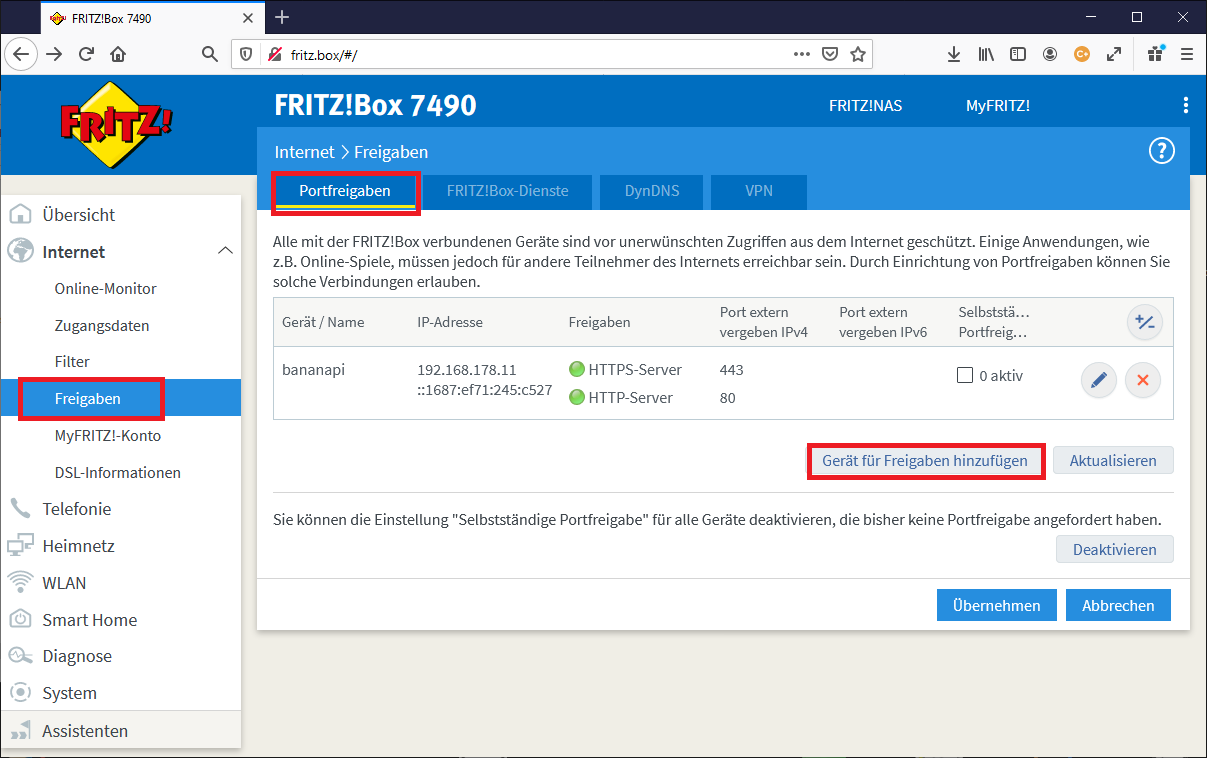1207x758 pixels.
Task: Click the Aktualisieren button
Action: (x=1113, y=461)
